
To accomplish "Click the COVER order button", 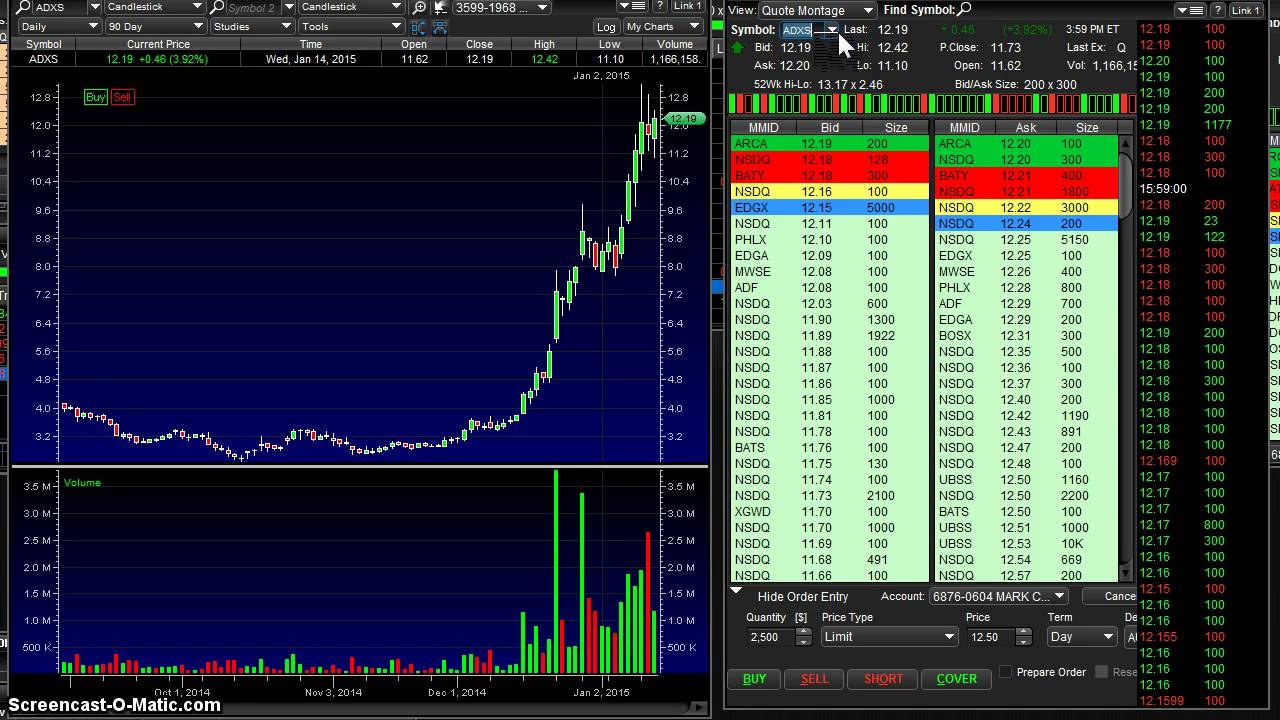I will tap(957, 679).
